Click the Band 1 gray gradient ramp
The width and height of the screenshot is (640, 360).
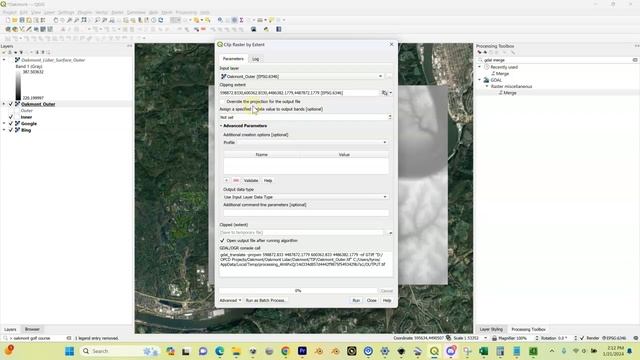[18, 85]
